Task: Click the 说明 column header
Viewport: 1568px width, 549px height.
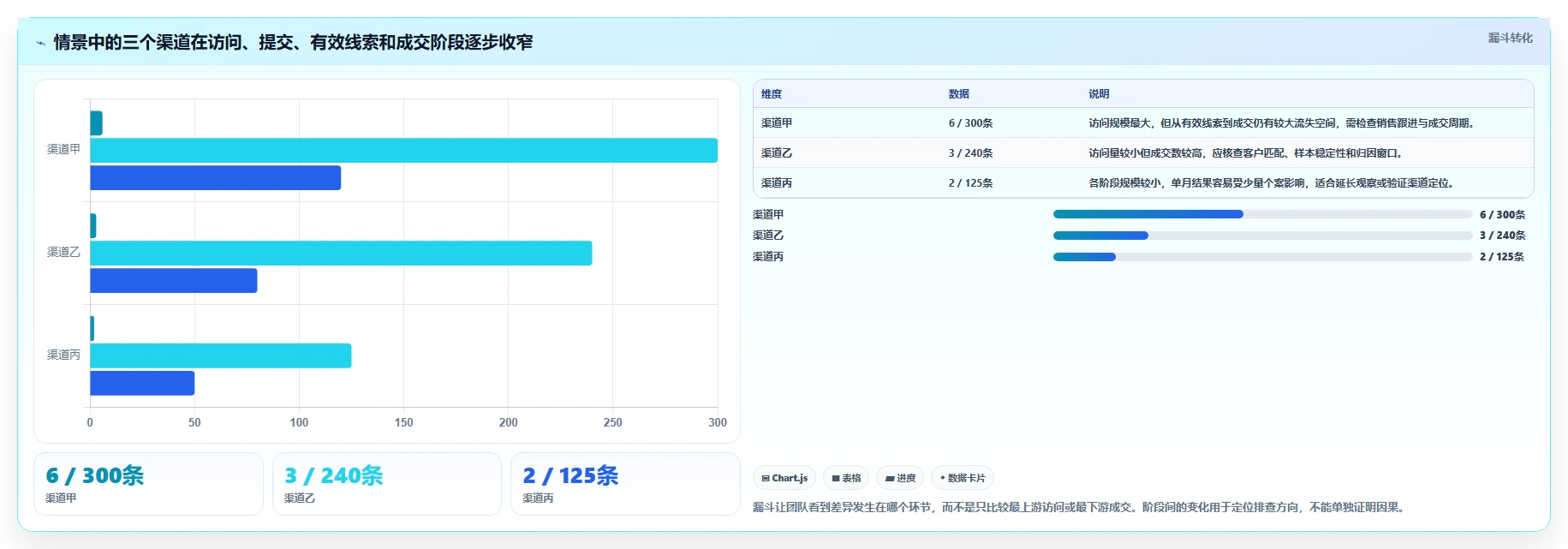Action: click(1099, 94)
